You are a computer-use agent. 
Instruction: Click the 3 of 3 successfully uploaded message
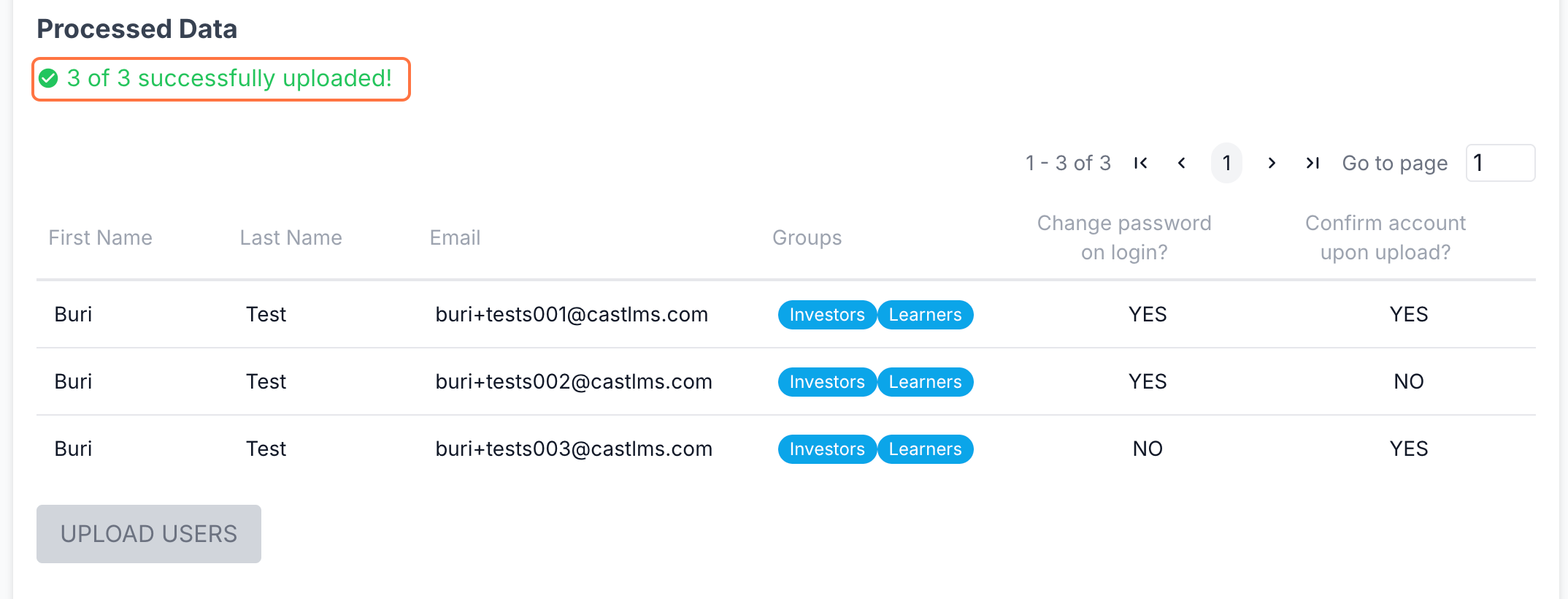(x=229, y=78)
